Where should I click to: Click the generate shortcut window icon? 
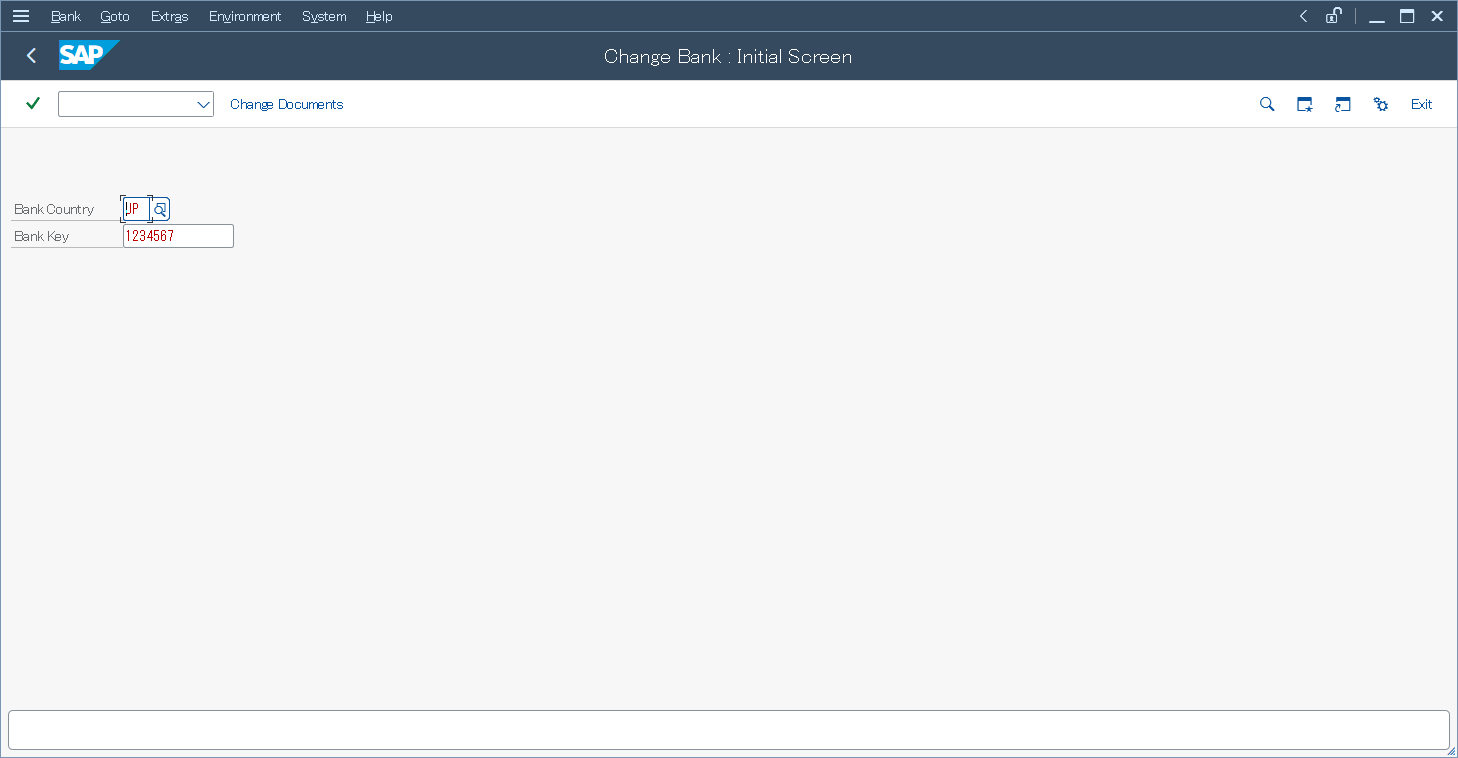1343,104
